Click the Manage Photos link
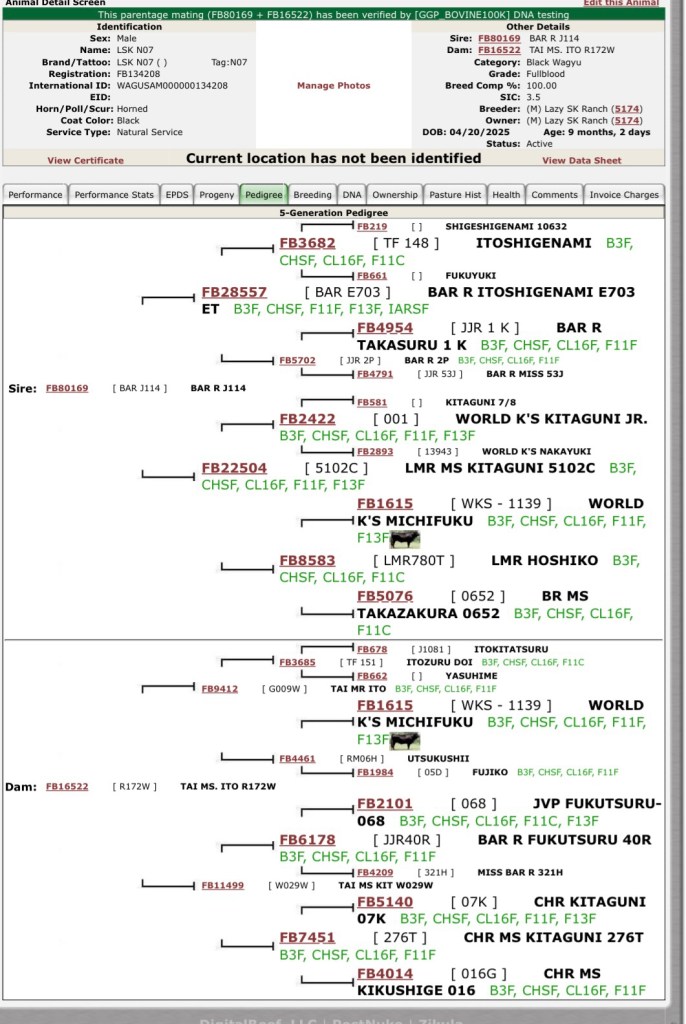 [x=333, y=86]
